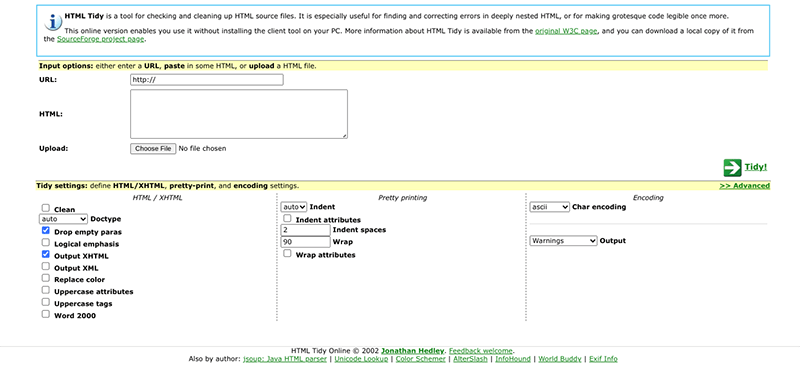Click the 'HTML / XHTML' section heading
This screenshot has width=800, height=368.
coord(157,198)
